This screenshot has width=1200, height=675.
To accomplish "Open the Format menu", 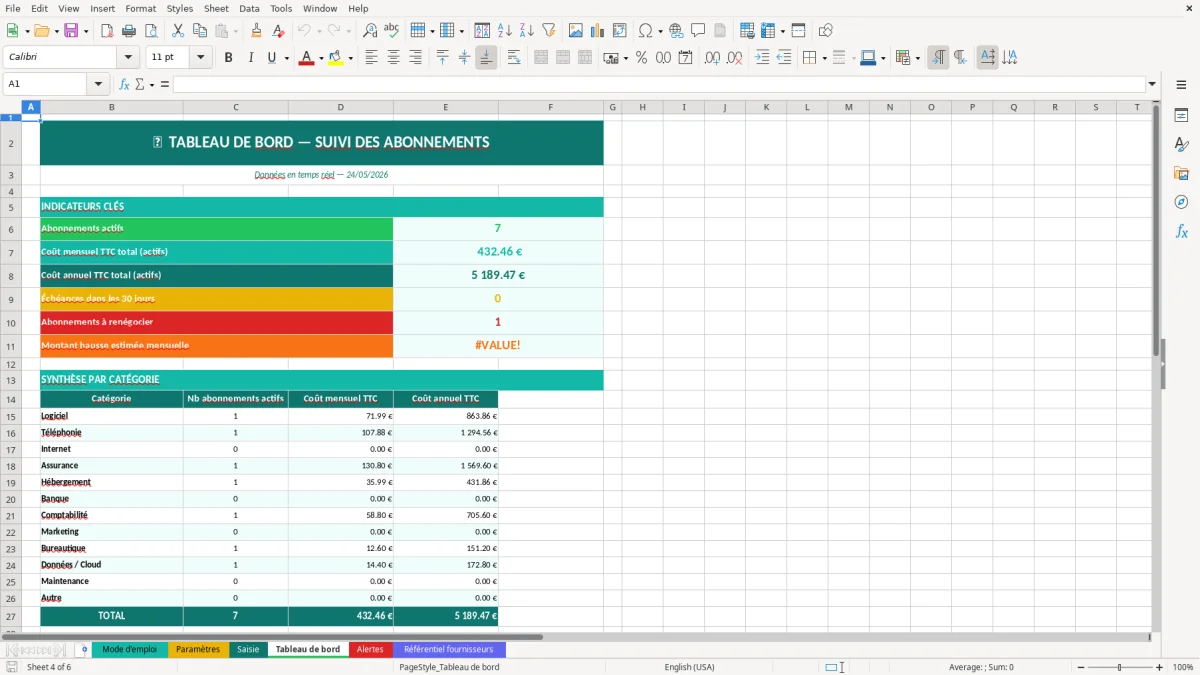I will pos(140,8).
